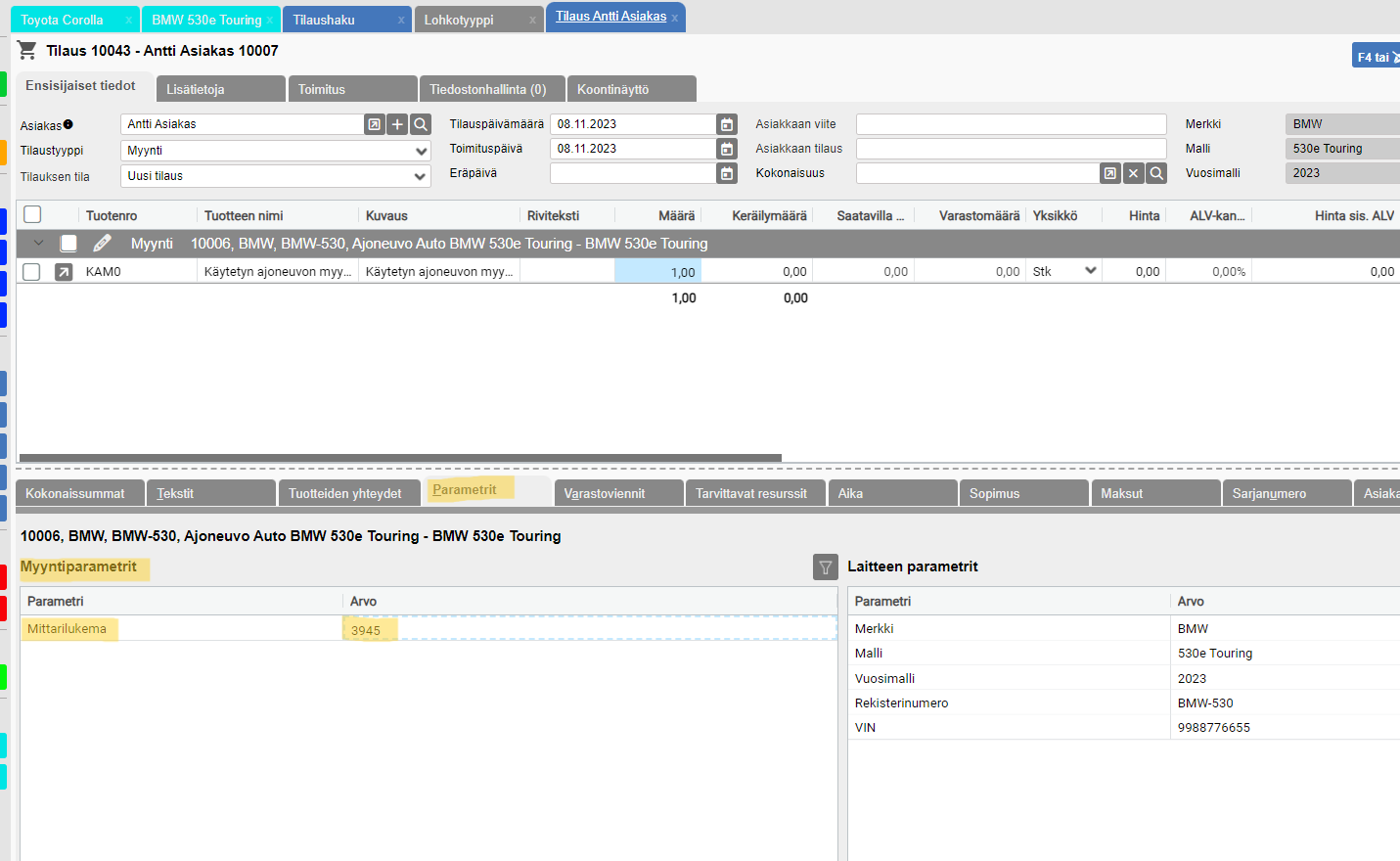
Task: Open Sopimus bottom tab
Action: (x=1023, y=493)
